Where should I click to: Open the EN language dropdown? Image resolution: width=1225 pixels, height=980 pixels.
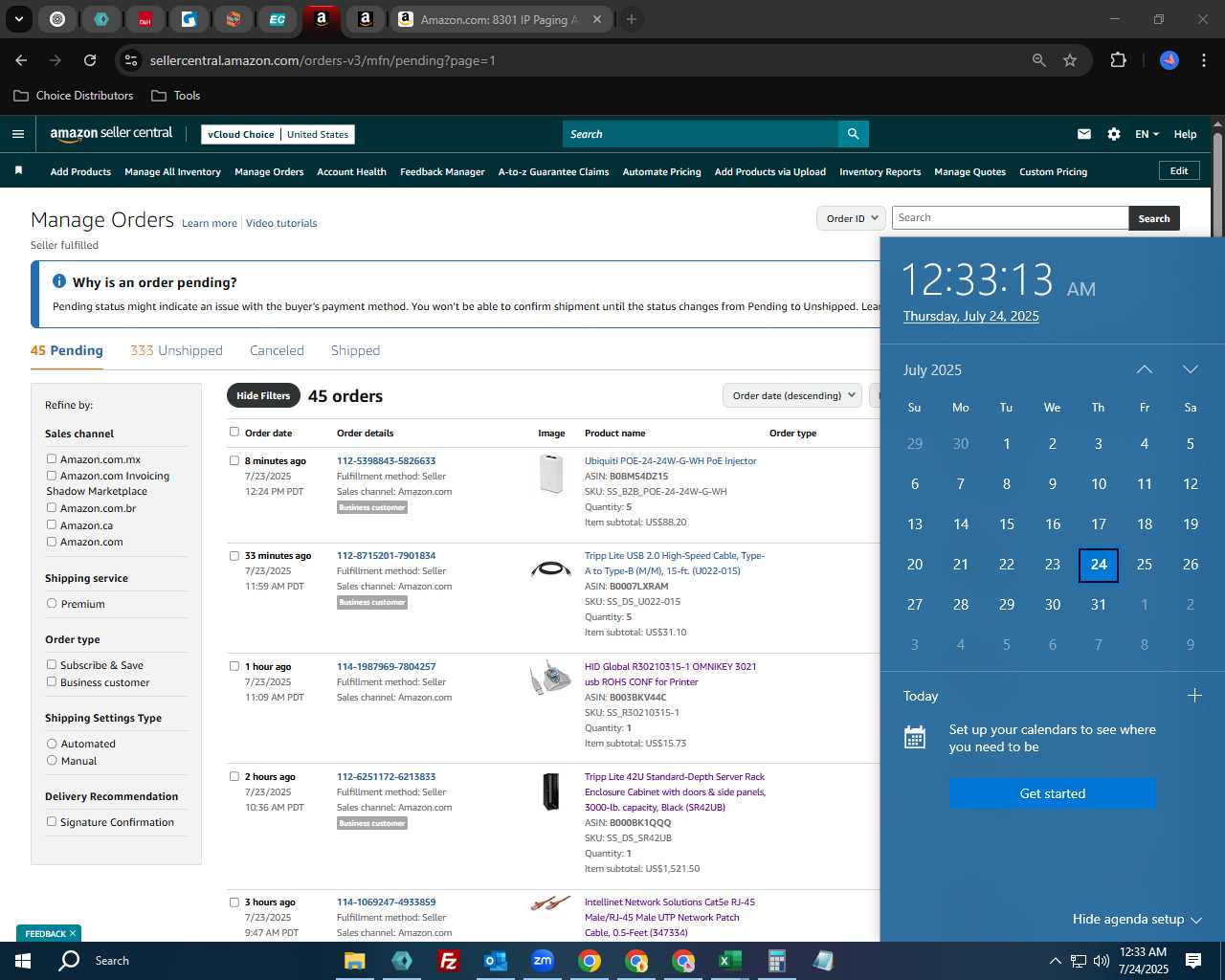point(1147,134)
